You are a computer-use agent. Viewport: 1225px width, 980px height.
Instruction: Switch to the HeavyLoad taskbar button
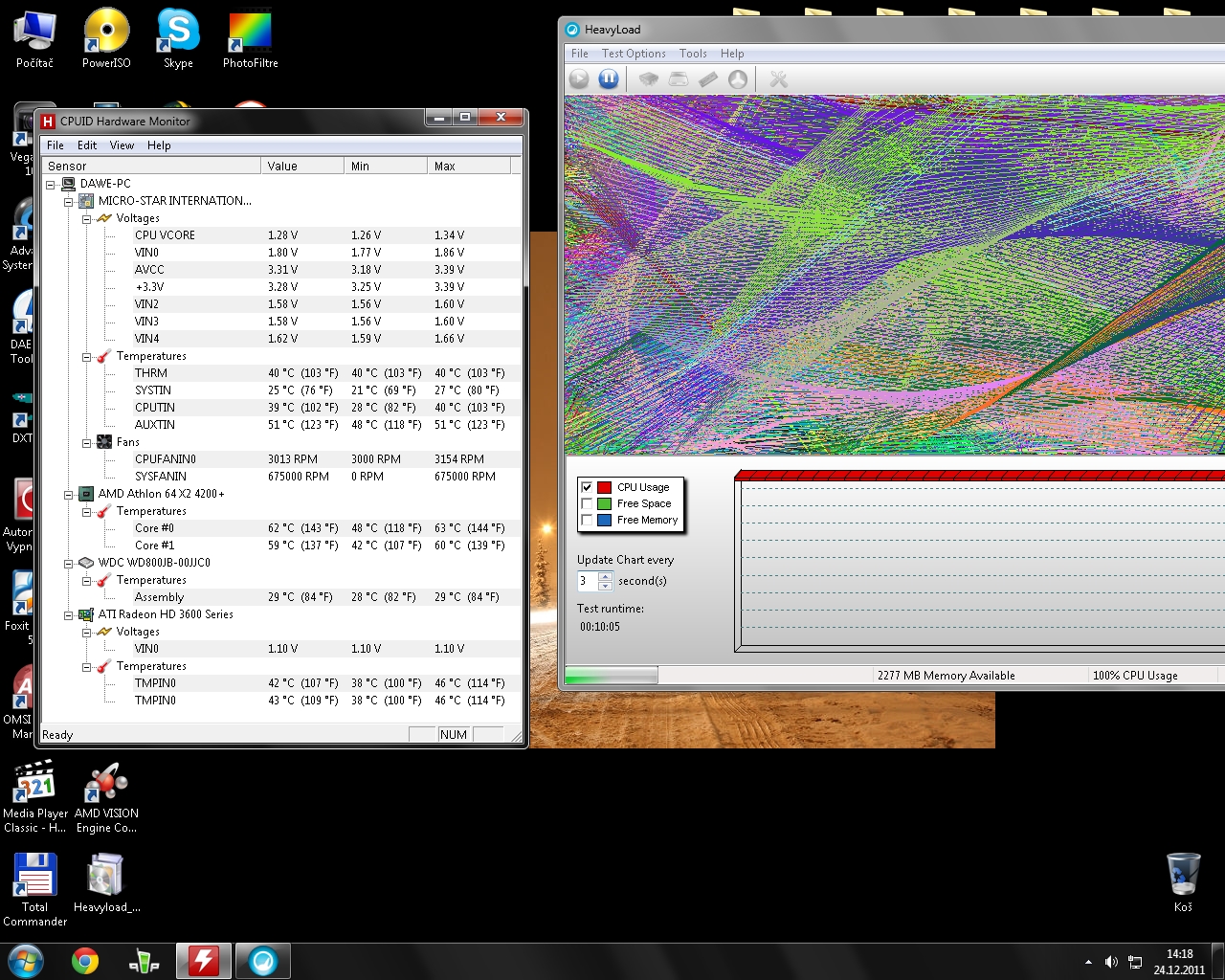pos(262,961)
